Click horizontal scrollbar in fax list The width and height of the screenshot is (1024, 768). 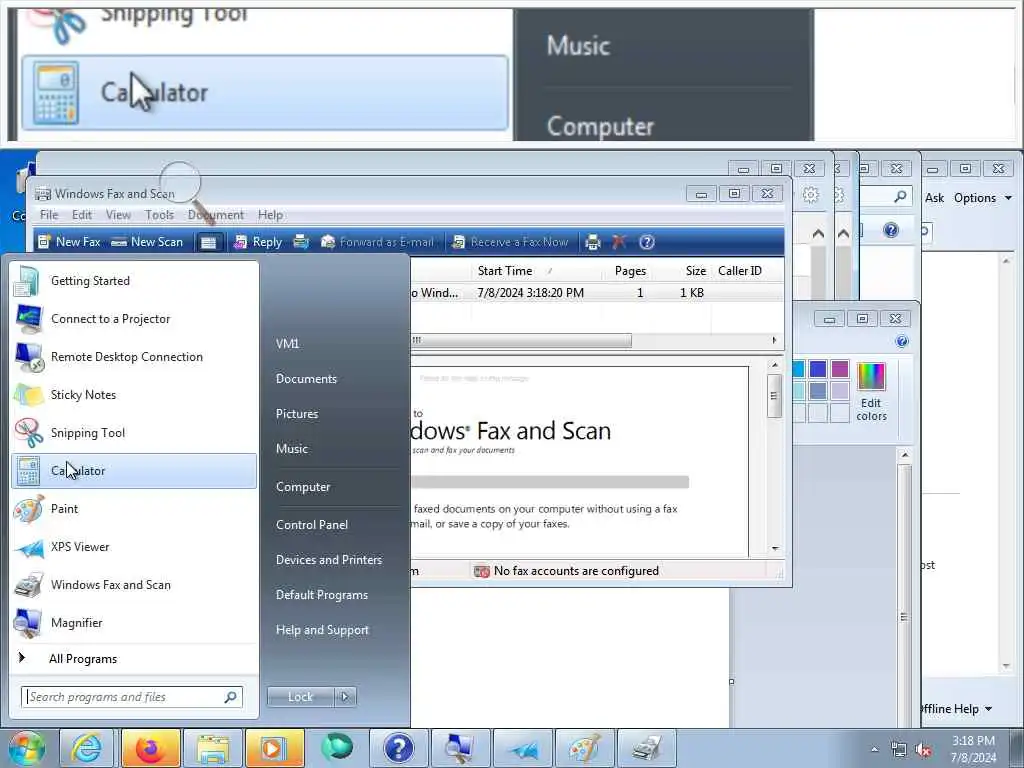coord(522,340)
